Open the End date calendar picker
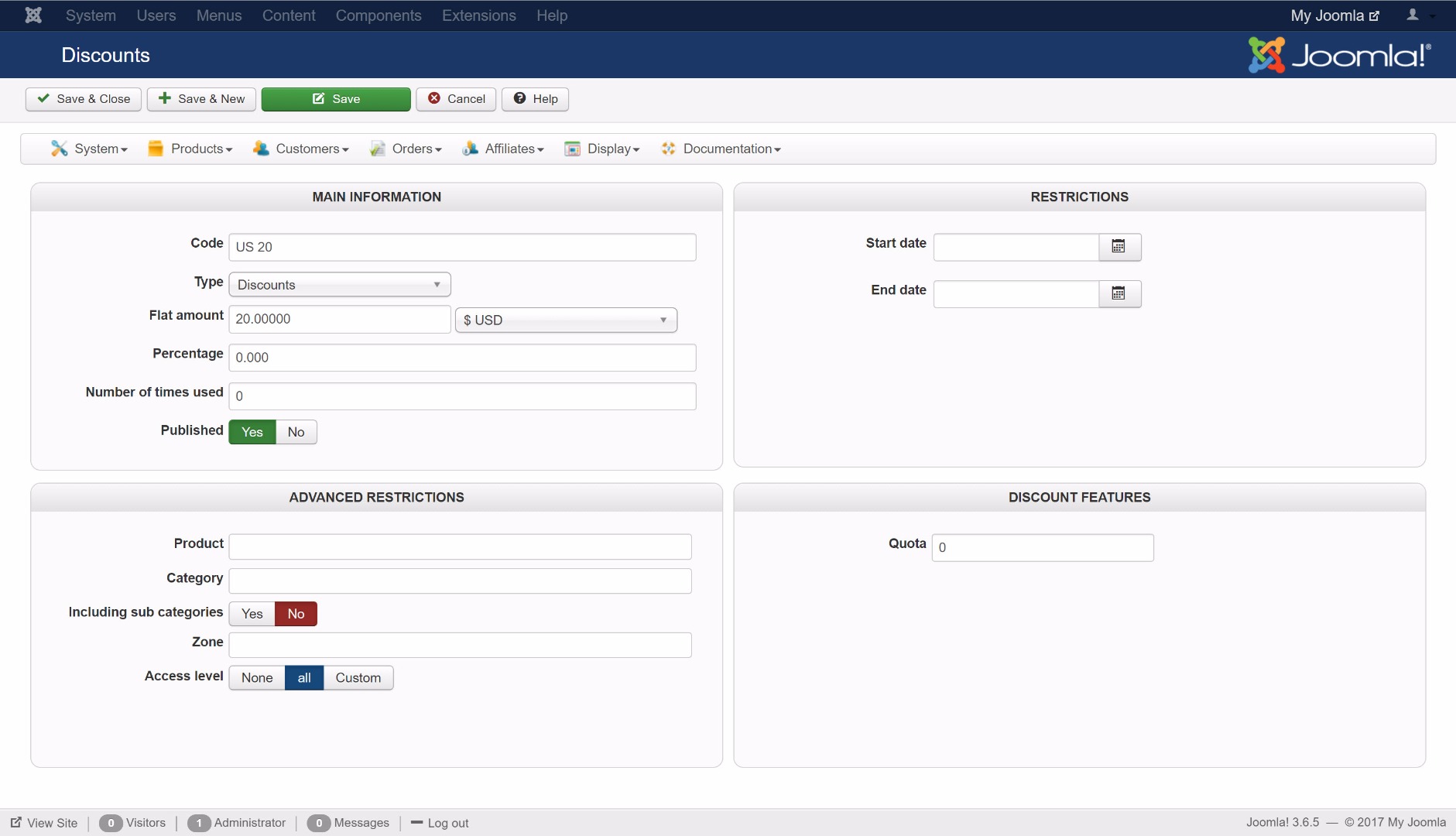The image size is (1456, 836). [x=1119, y=294]
